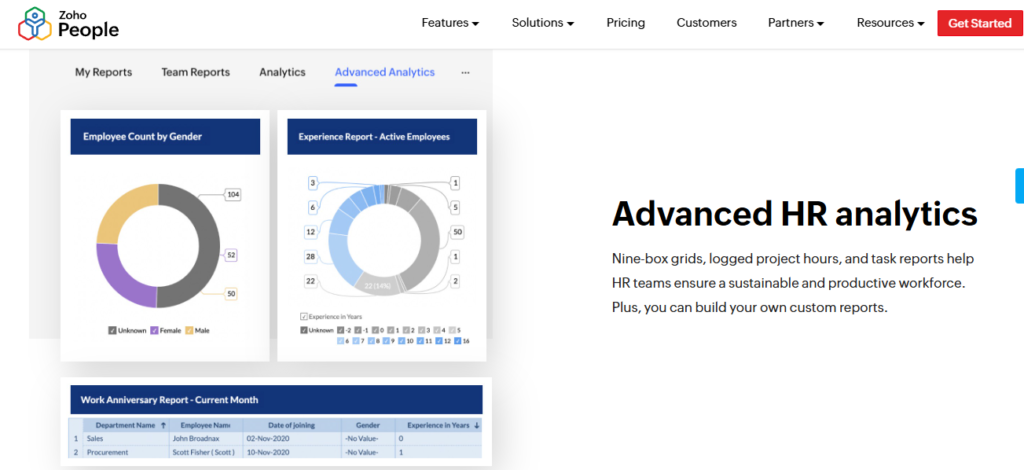Image resolution: width=1024 pixels, height=470 pixels.
Task: Toggle the 12 years legend checkbox
Action: tap(439, 341)
